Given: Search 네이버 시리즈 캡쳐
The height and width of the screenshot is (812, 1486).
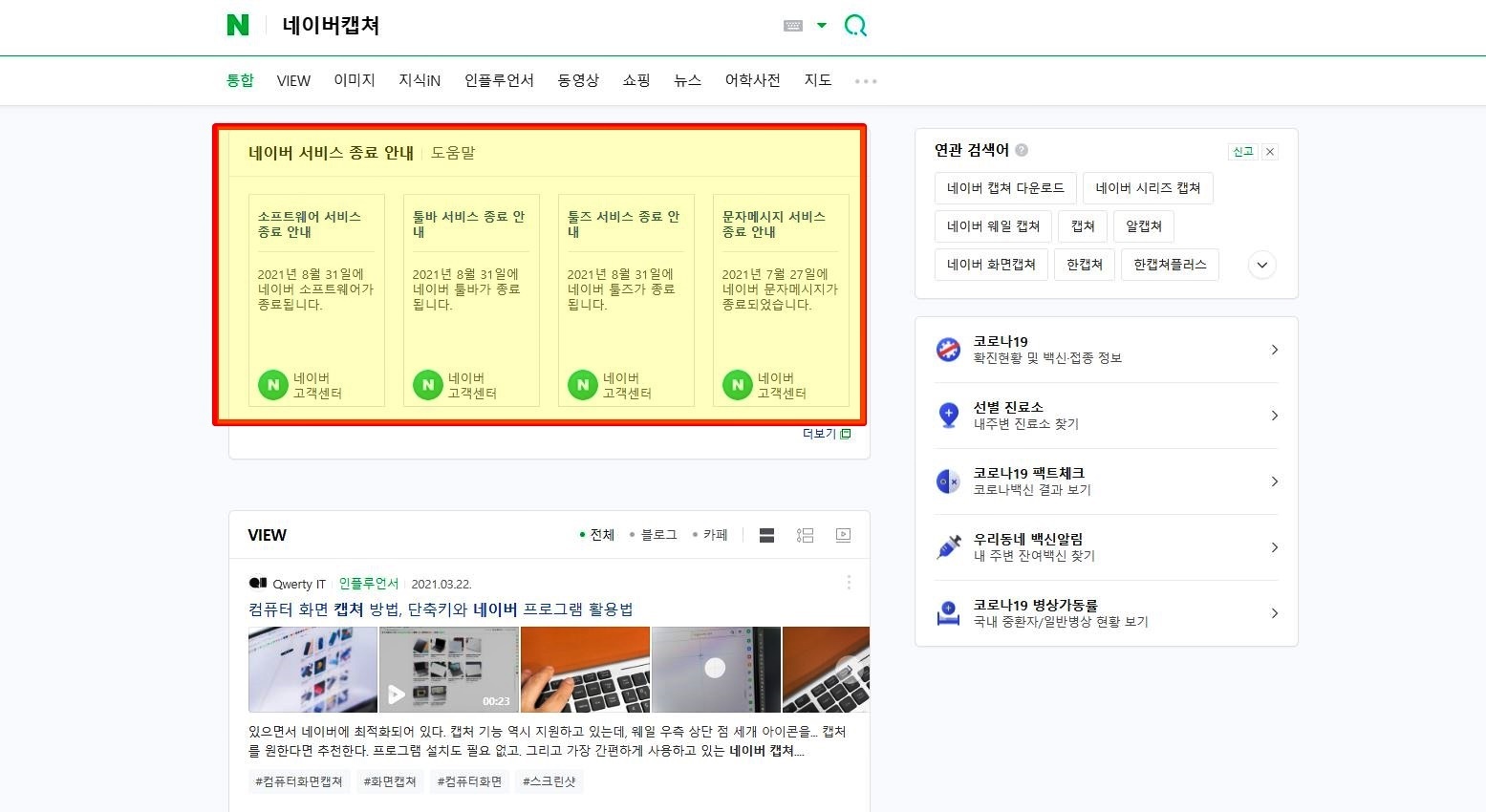Looking at the screenshot, I should [1148, 188].
